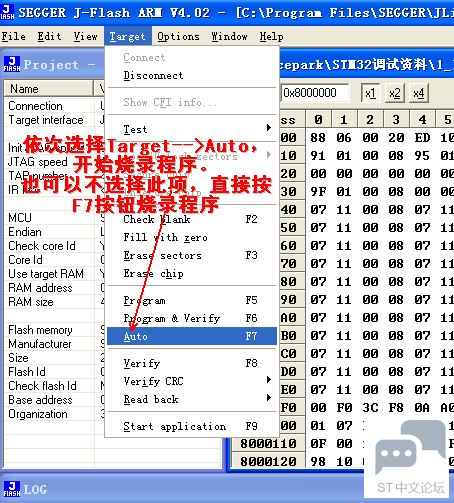This screenshot has width=454, height=503.
Task: Click column header 2 in hex view
Action: [370, 119]
